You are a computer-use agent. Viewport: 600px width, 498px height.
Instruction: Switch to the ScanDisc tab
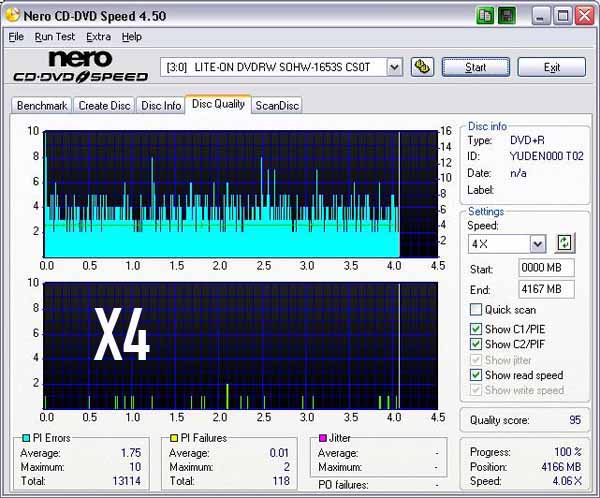277,106
